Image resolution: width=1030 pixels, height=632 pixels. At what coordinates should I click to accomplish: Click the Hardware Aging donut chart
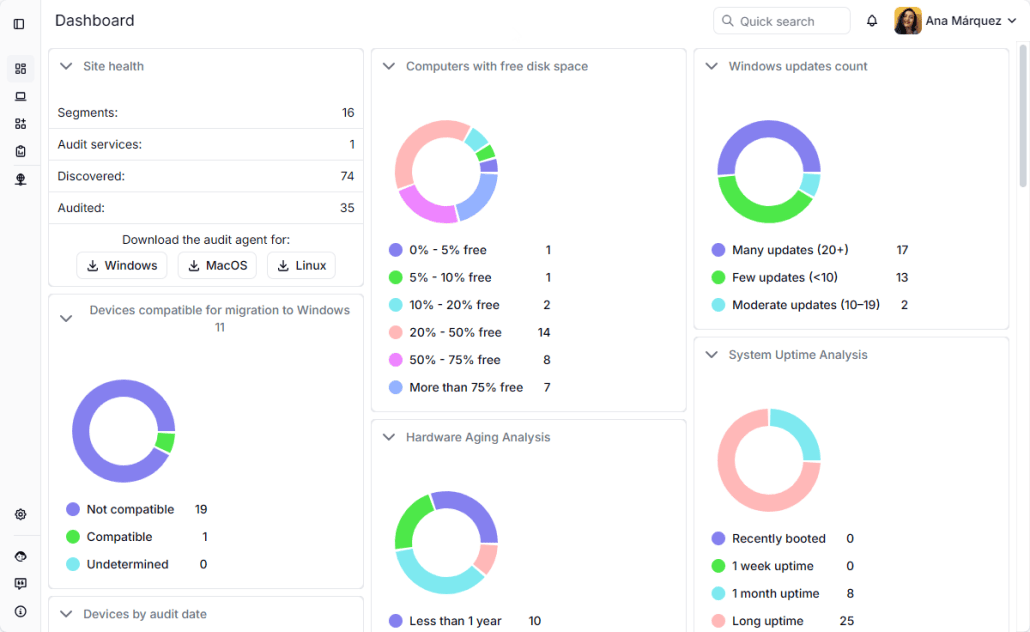click(x=446, y=543)
